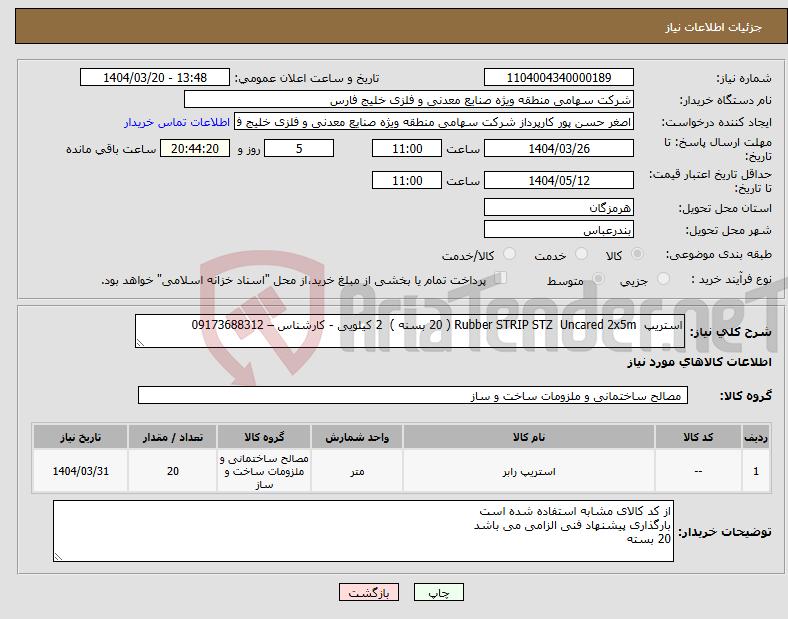This screenshot has height=619, width=788.
Task: Click the اطلاعات کالاهای مورد نیاز section title
Action: coord(699,362)
